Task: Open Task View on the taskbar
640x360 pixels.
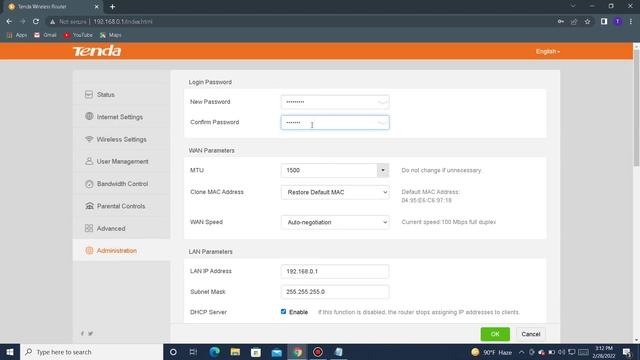Action: (x=193, y=352)
